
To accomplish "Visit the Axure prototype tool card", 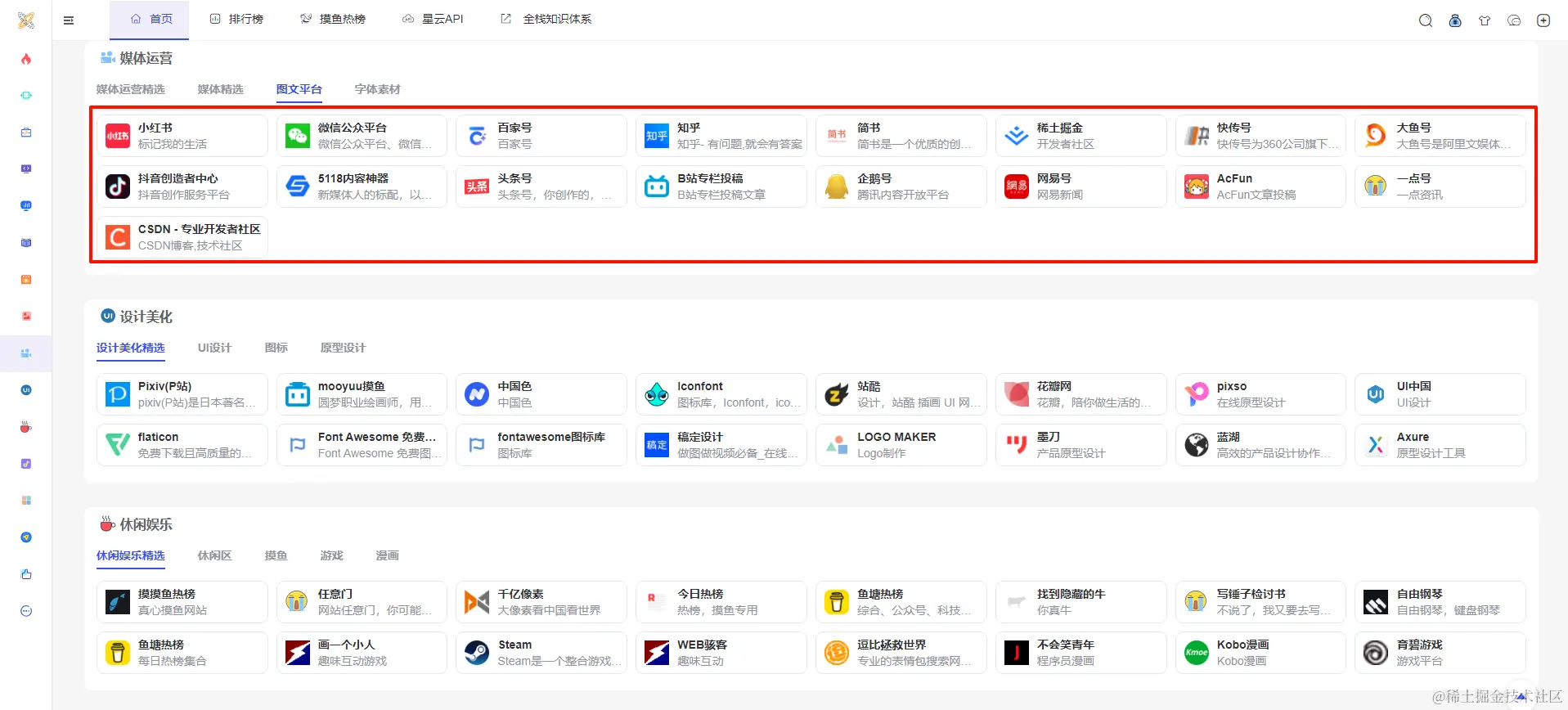I will click(x=1440, y=445).
